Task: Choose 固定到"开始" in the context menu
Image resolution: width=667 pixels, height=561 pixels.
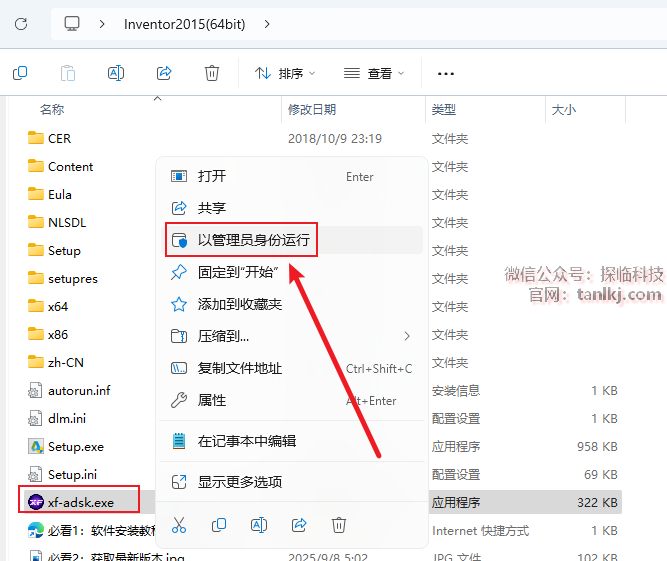Action: (291, 272)
